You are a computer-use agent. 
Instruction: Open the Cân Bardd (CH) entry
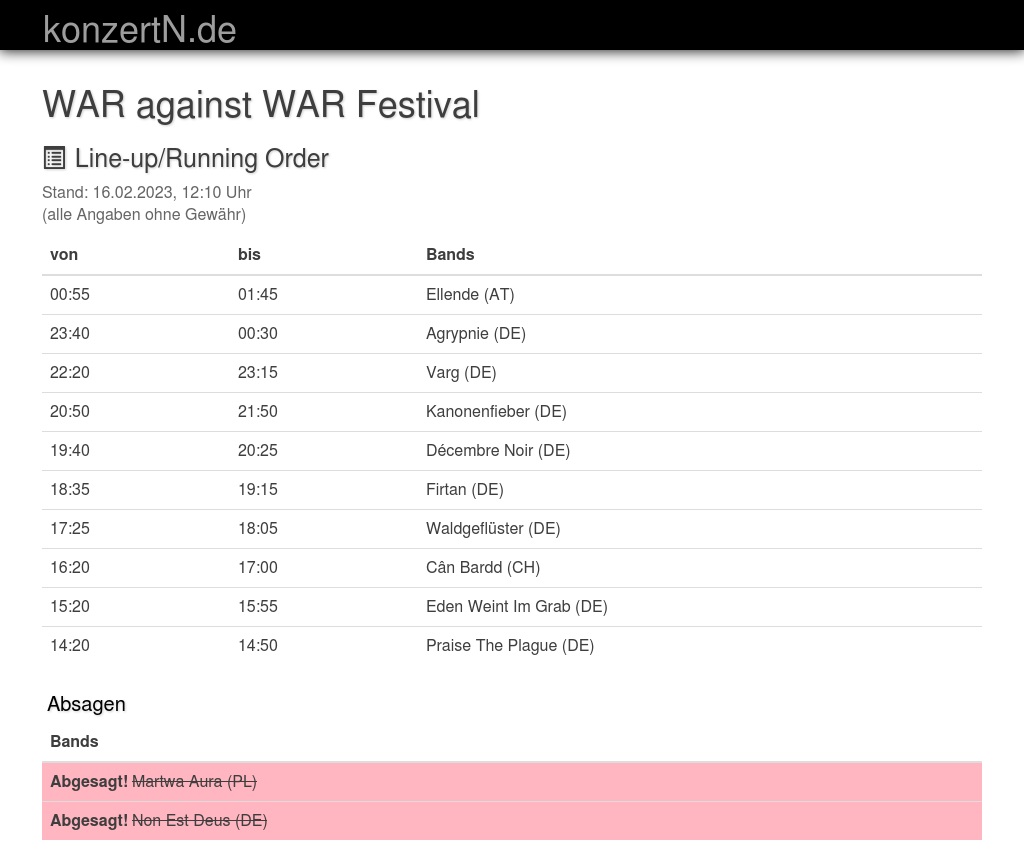point(482,567)
